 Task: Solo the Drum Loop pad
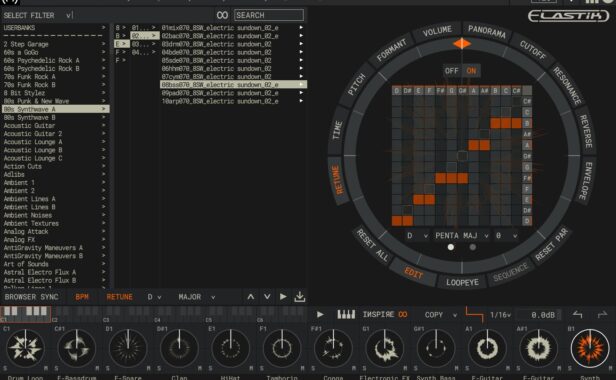(x=6, y=368)
